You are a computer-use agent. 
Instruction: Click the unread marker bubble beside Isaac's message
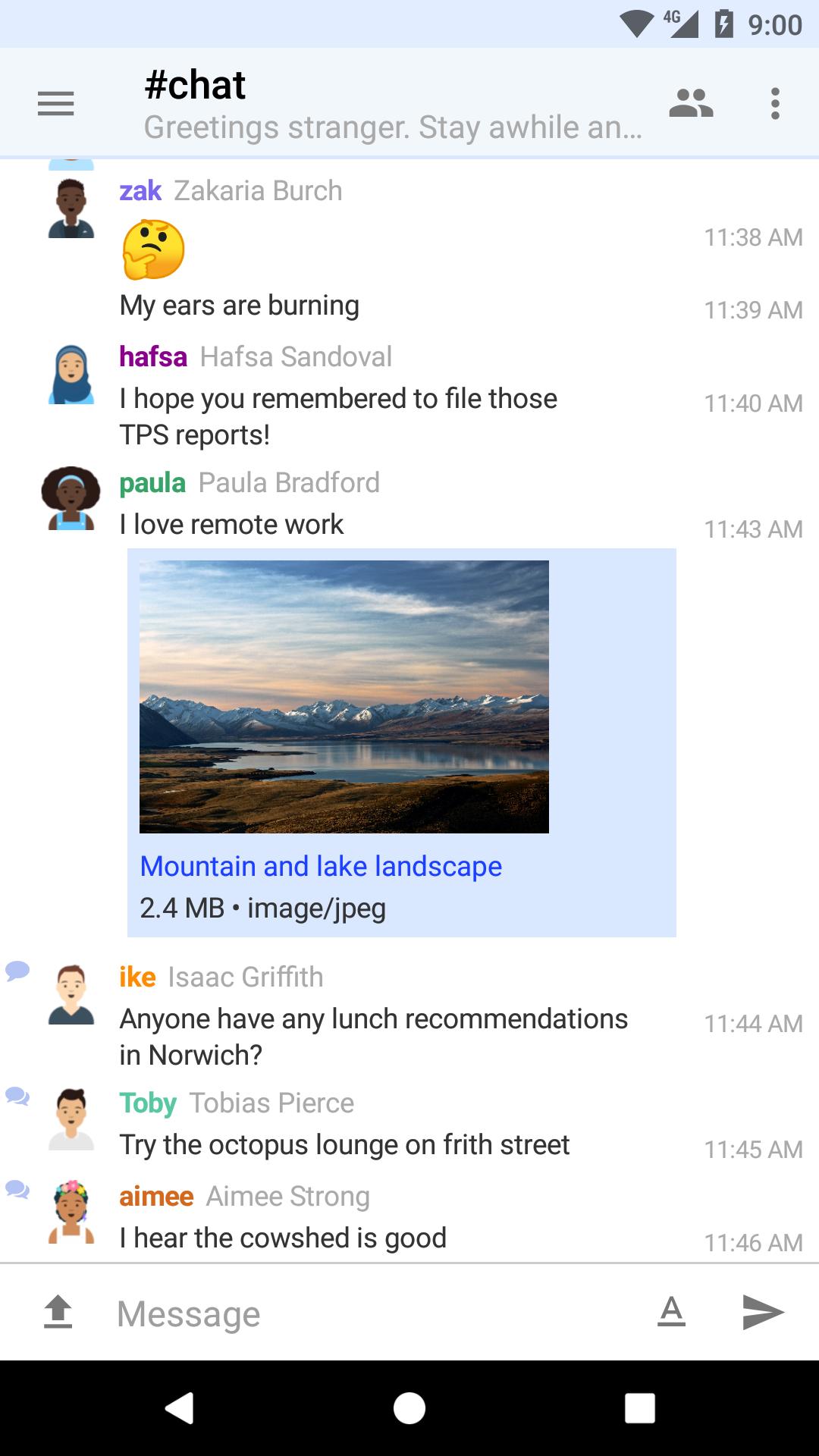[16, 971]
